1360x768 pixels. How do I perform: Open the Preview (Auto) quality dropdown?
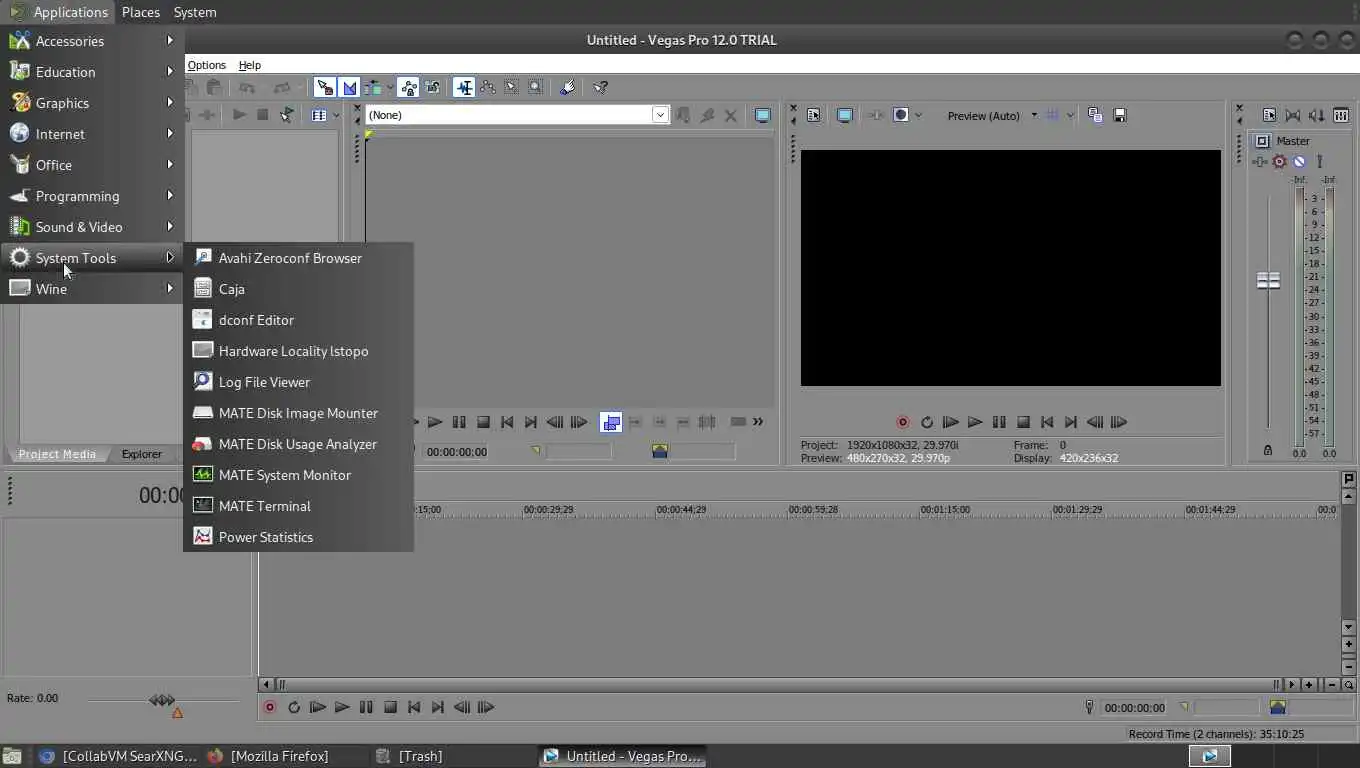pyautogui.click(x=992, y=116)
